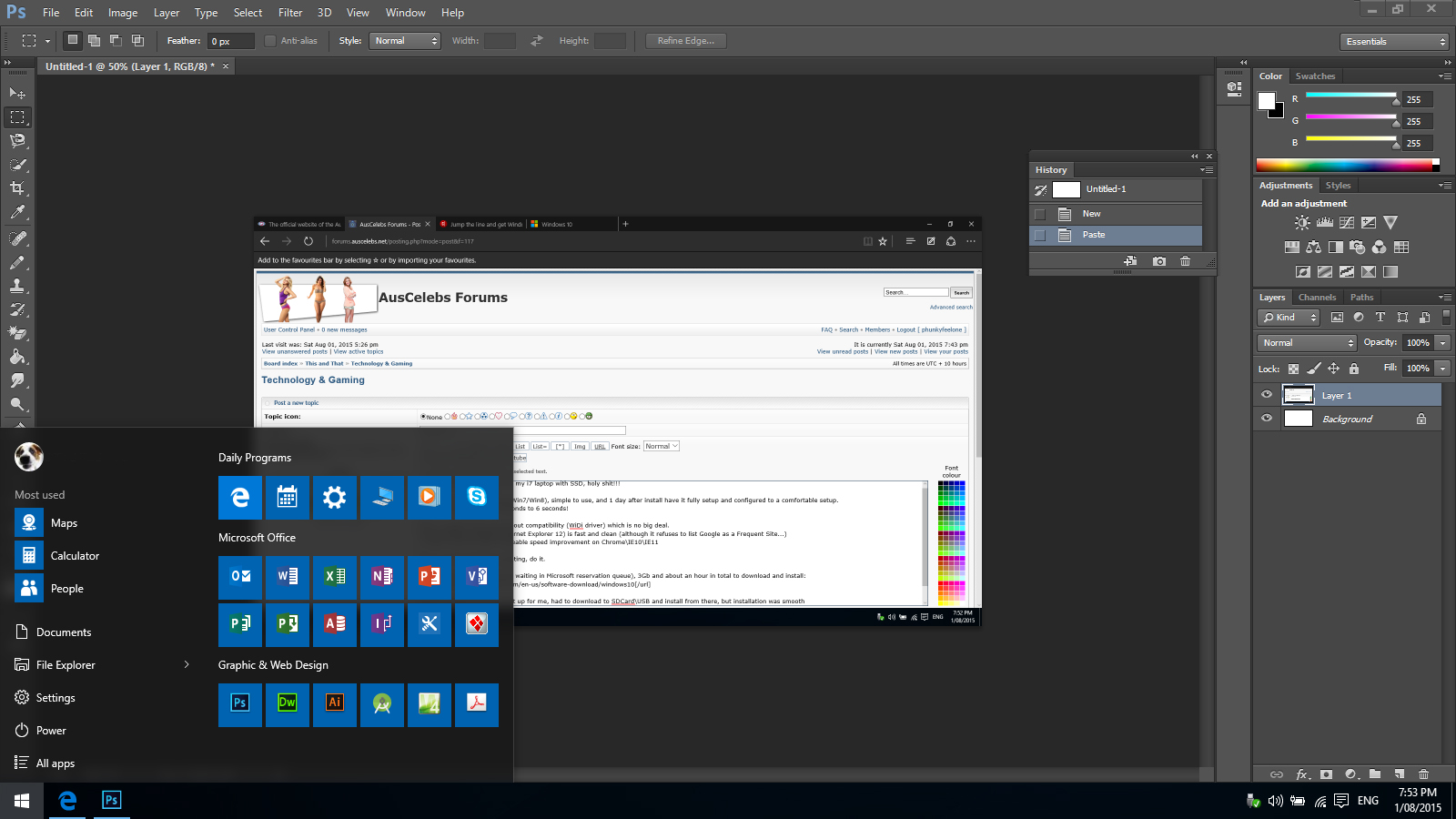Screen dimensions: 1456x819
Task: Open the Kind layer filter dropdown
Action: 1289,318
